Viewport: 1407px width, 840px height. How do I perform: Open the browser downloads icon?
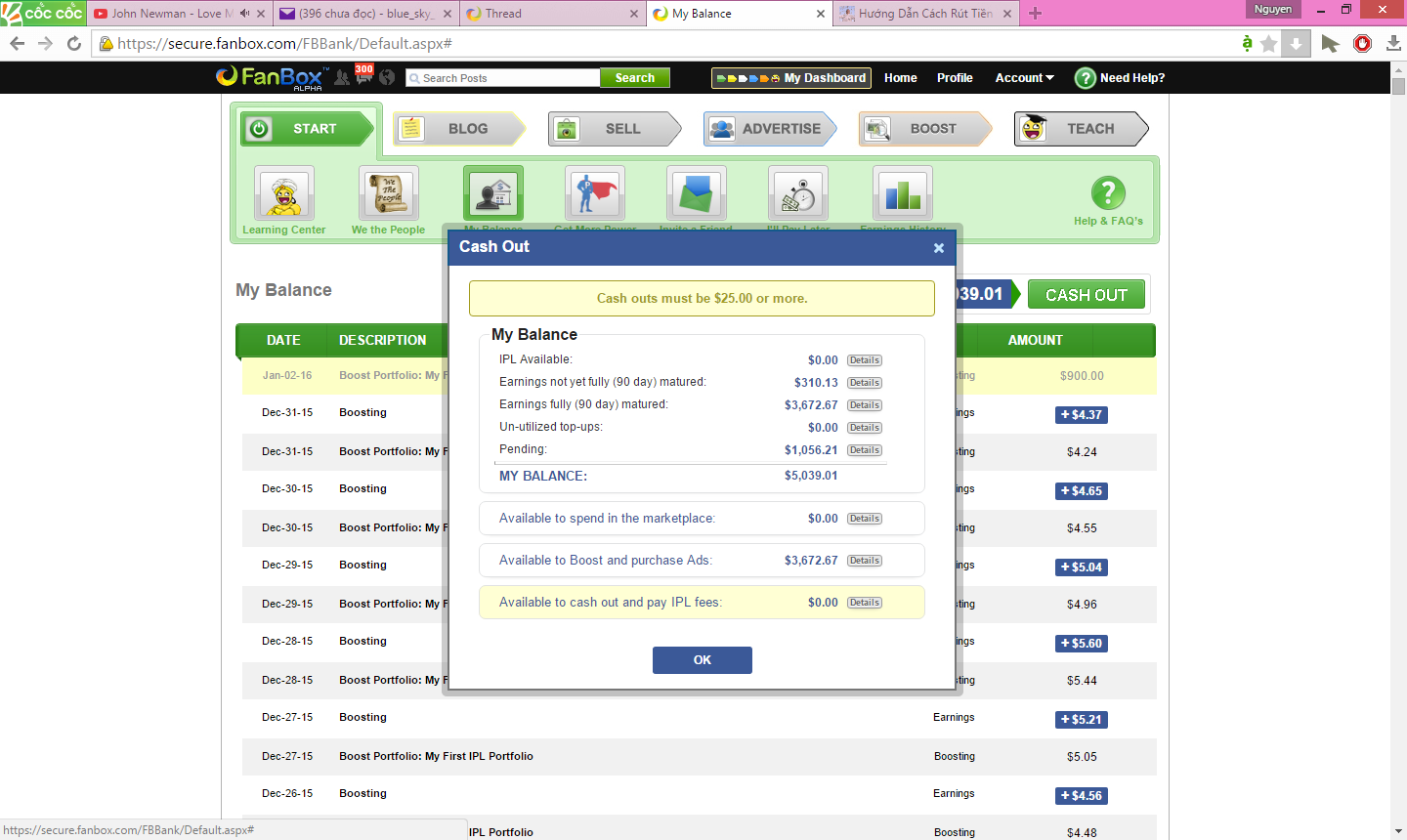pos(1394,43)
